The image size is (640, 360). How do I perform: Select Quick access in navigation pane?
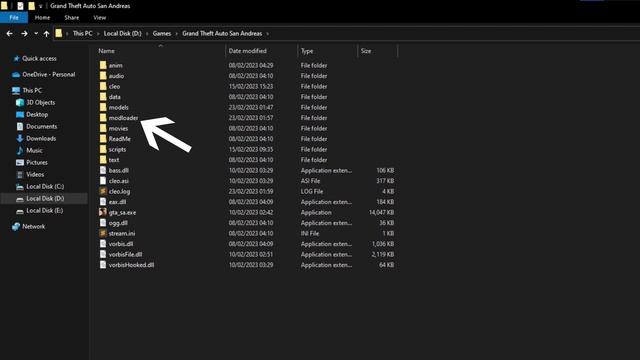[39, 59]
